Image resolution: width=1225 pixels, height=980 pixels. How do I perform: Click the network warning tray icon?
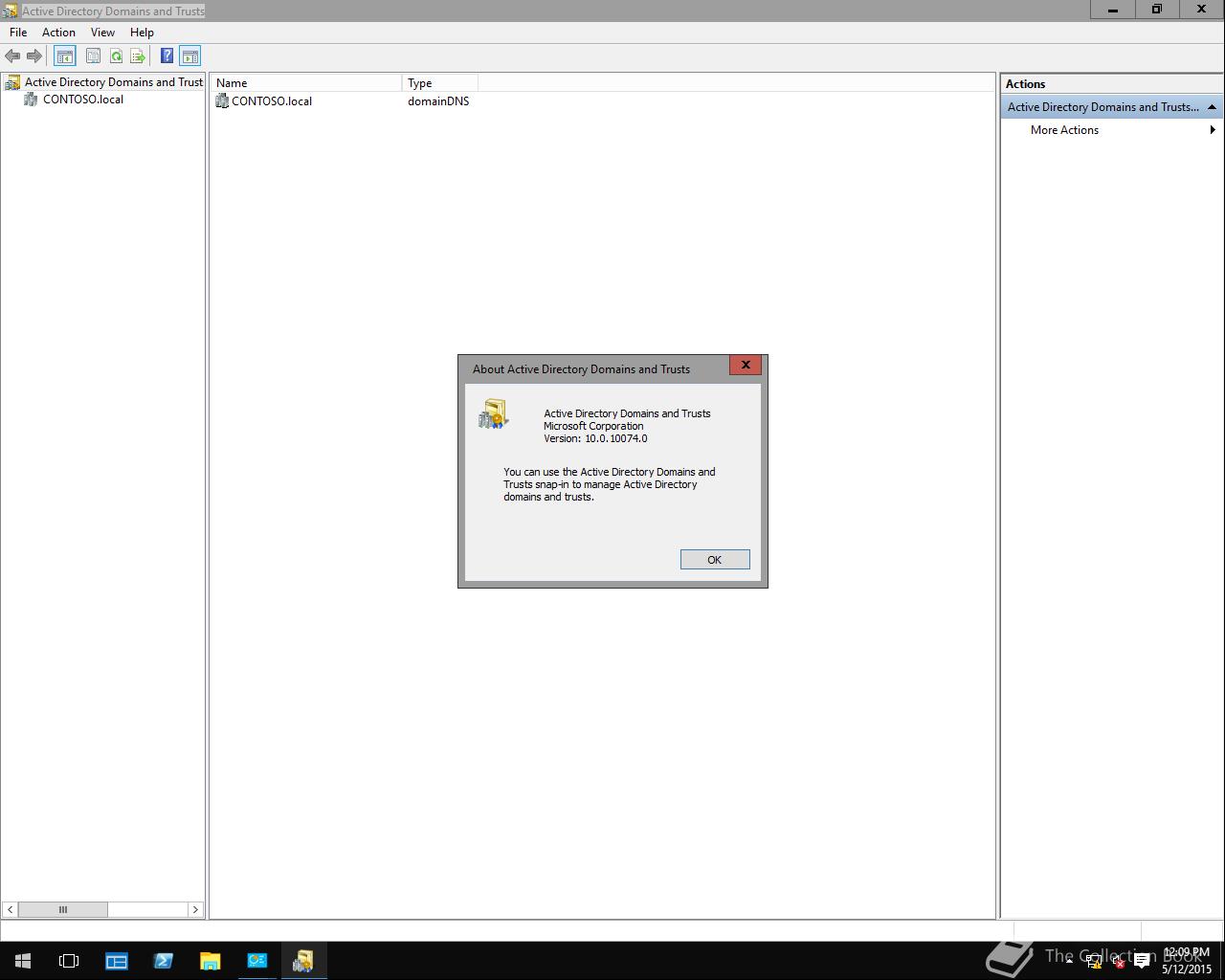tap(1094, 962)
